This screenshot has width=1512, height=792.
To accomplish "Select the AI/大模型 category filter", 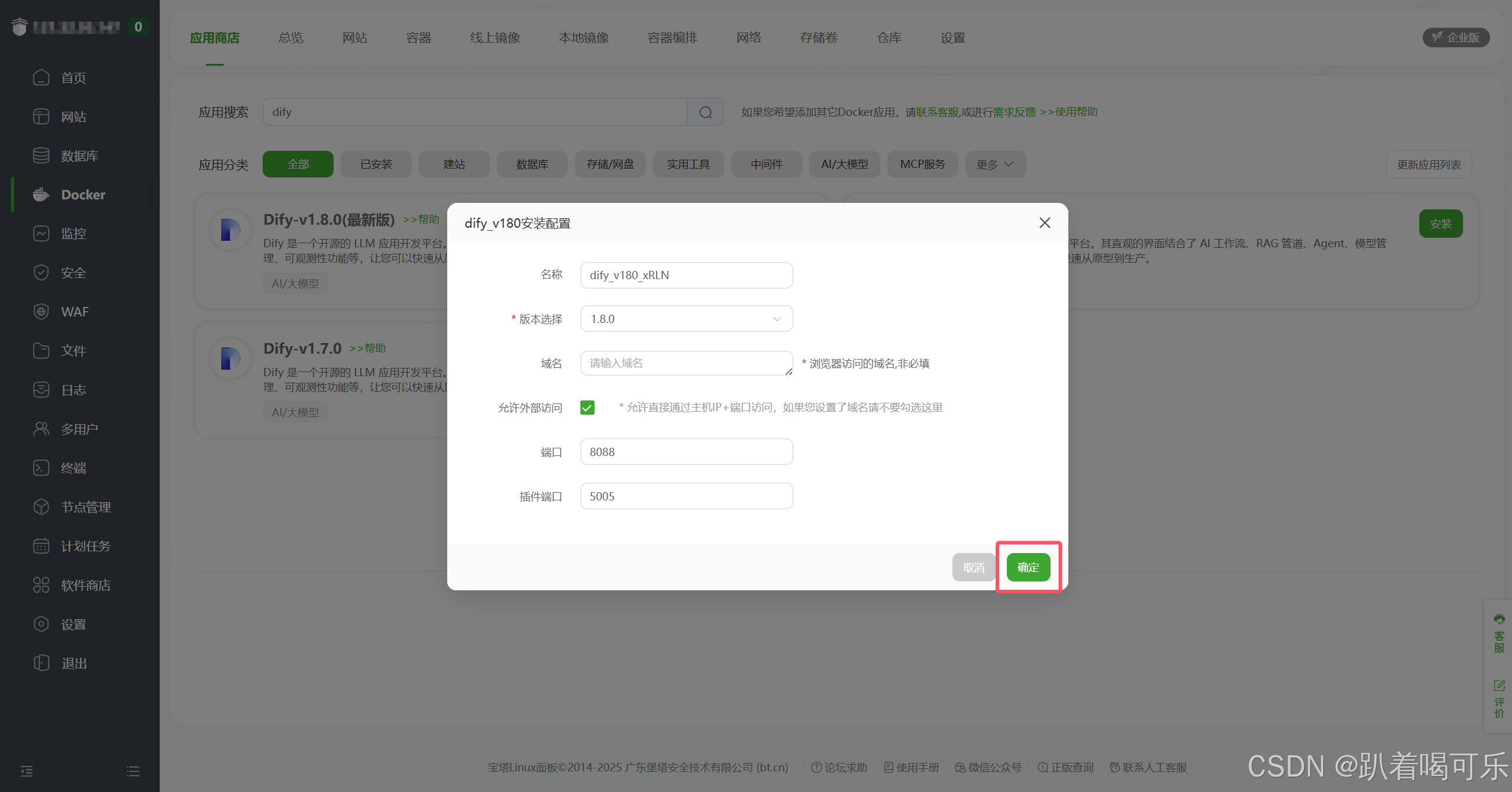I will [845, 164].
